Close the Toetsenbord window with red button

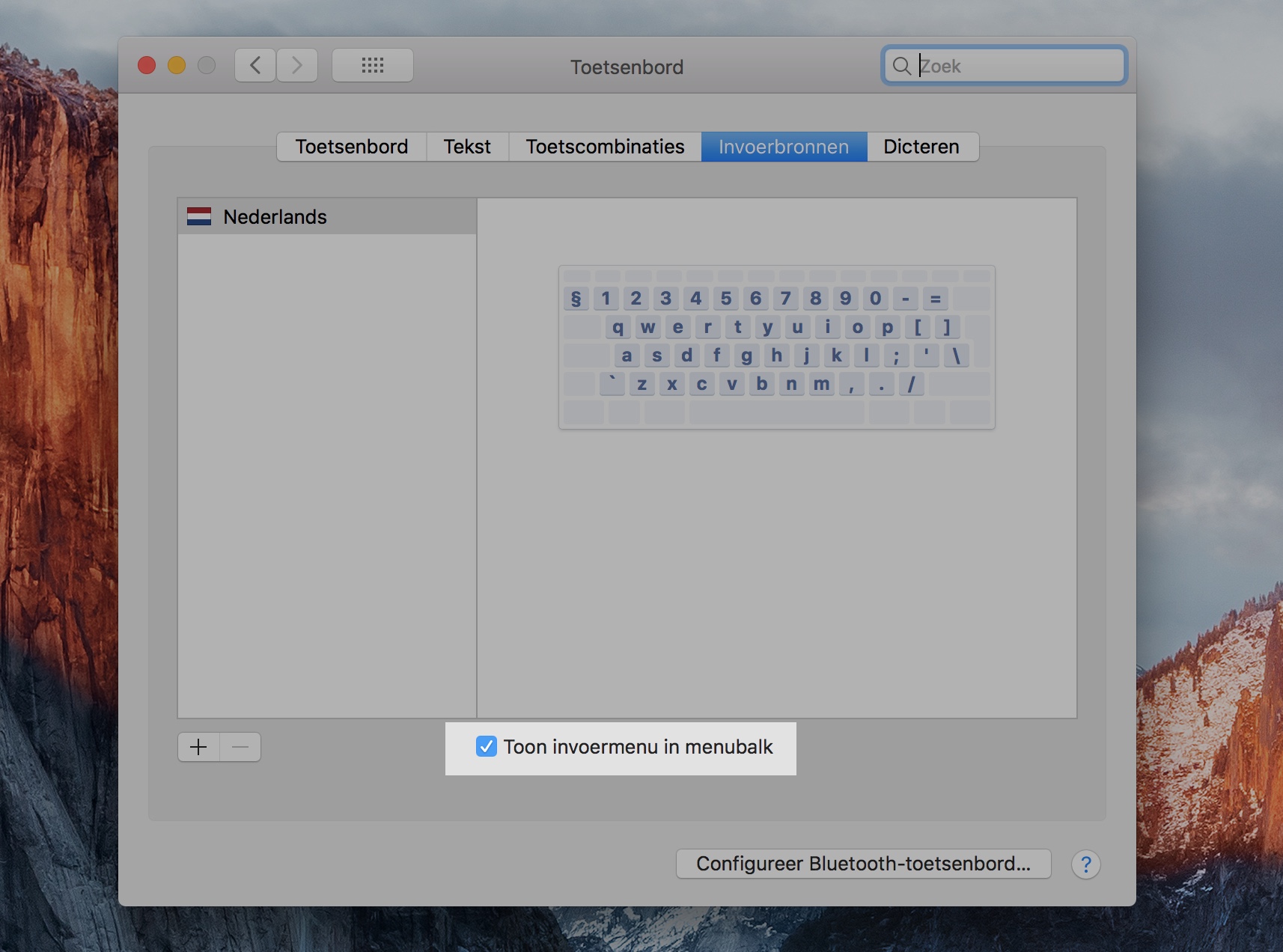coord(147,66)
